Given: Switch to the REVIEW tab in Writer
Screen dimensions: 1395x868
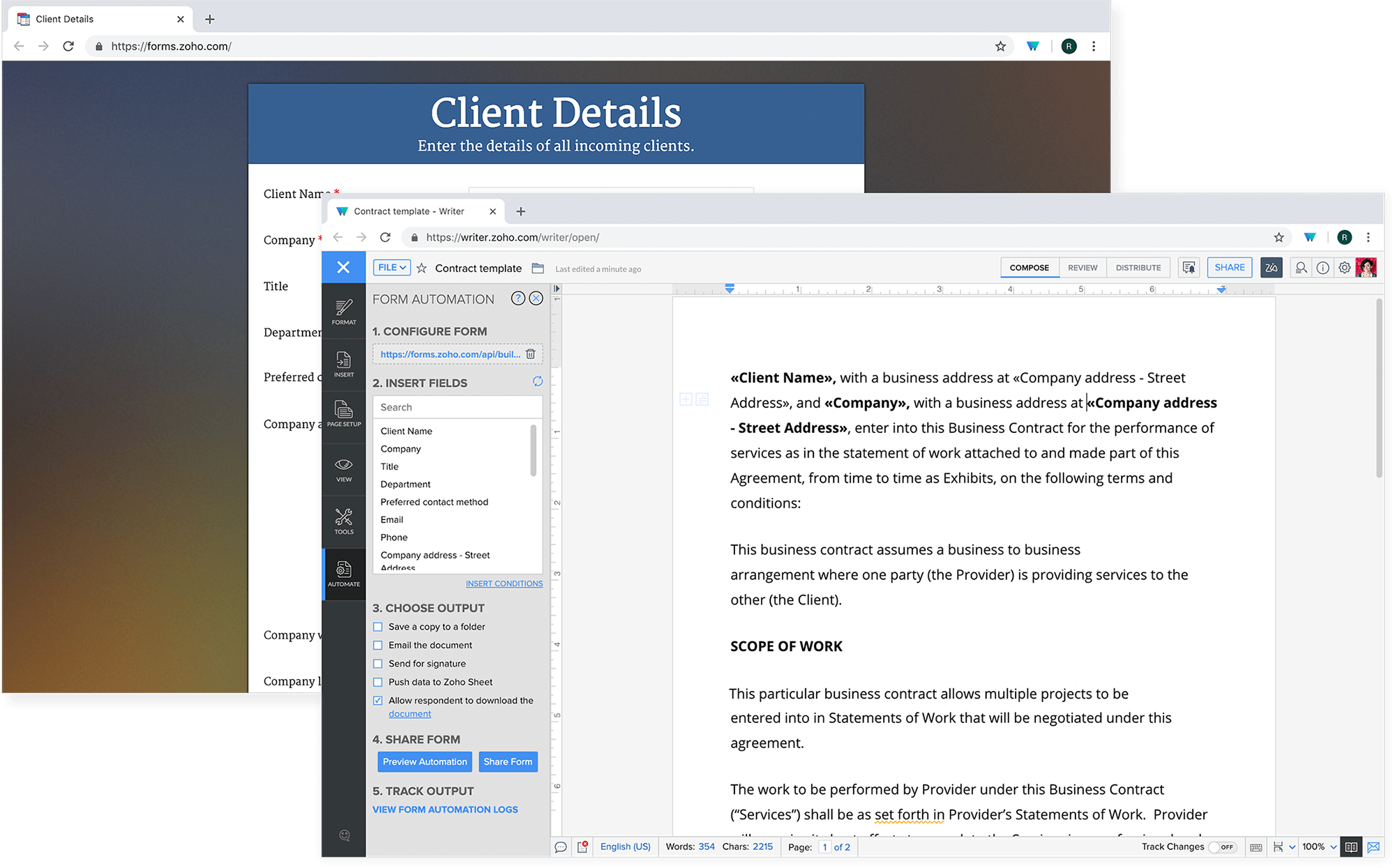Looking at the screenshot, I should [1082, 268].
